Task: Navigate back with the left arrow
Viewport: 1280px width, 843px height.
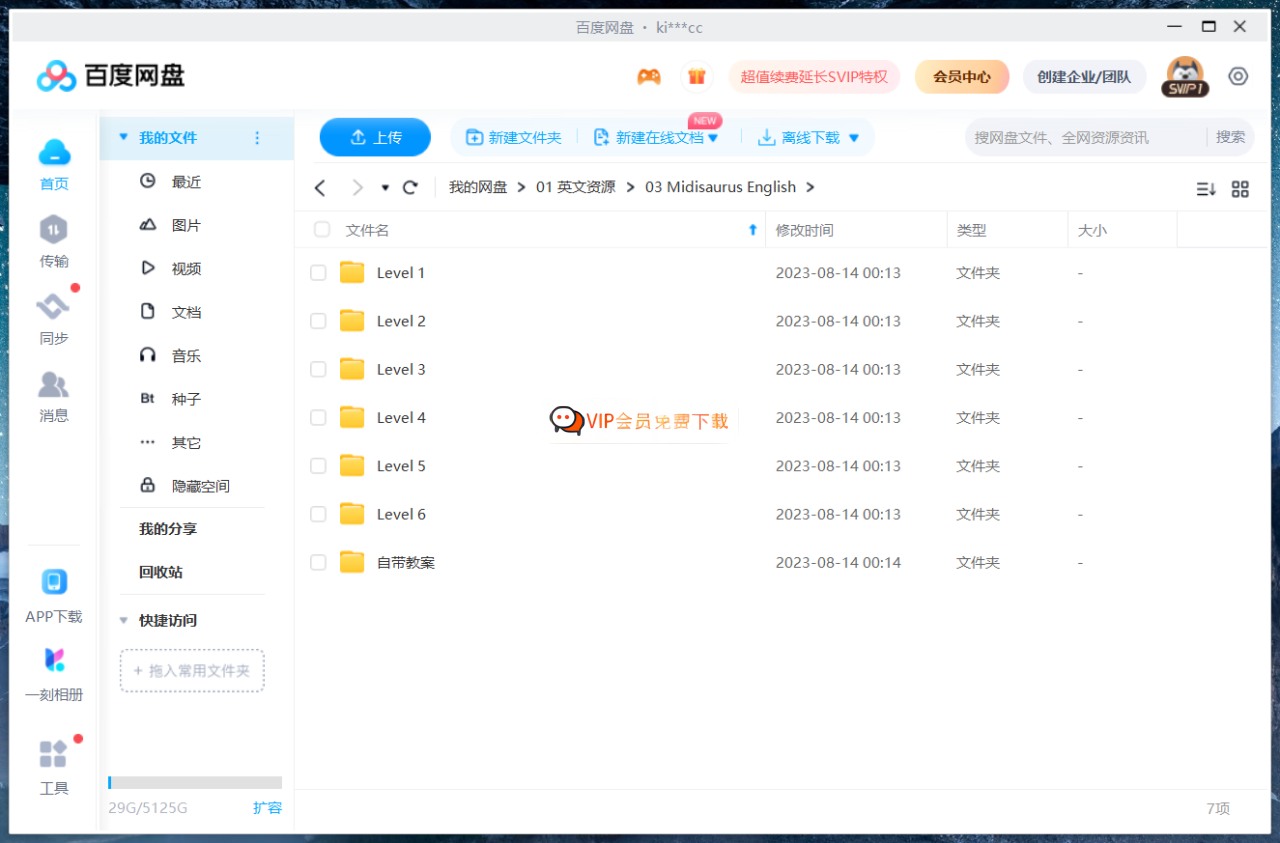Action: click(320, 187)
